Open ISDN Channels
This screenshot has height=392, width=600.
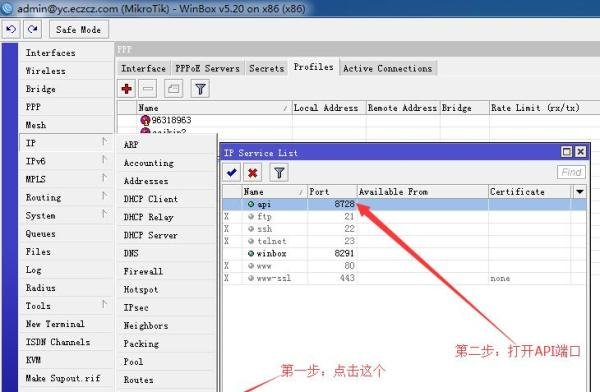66,342
